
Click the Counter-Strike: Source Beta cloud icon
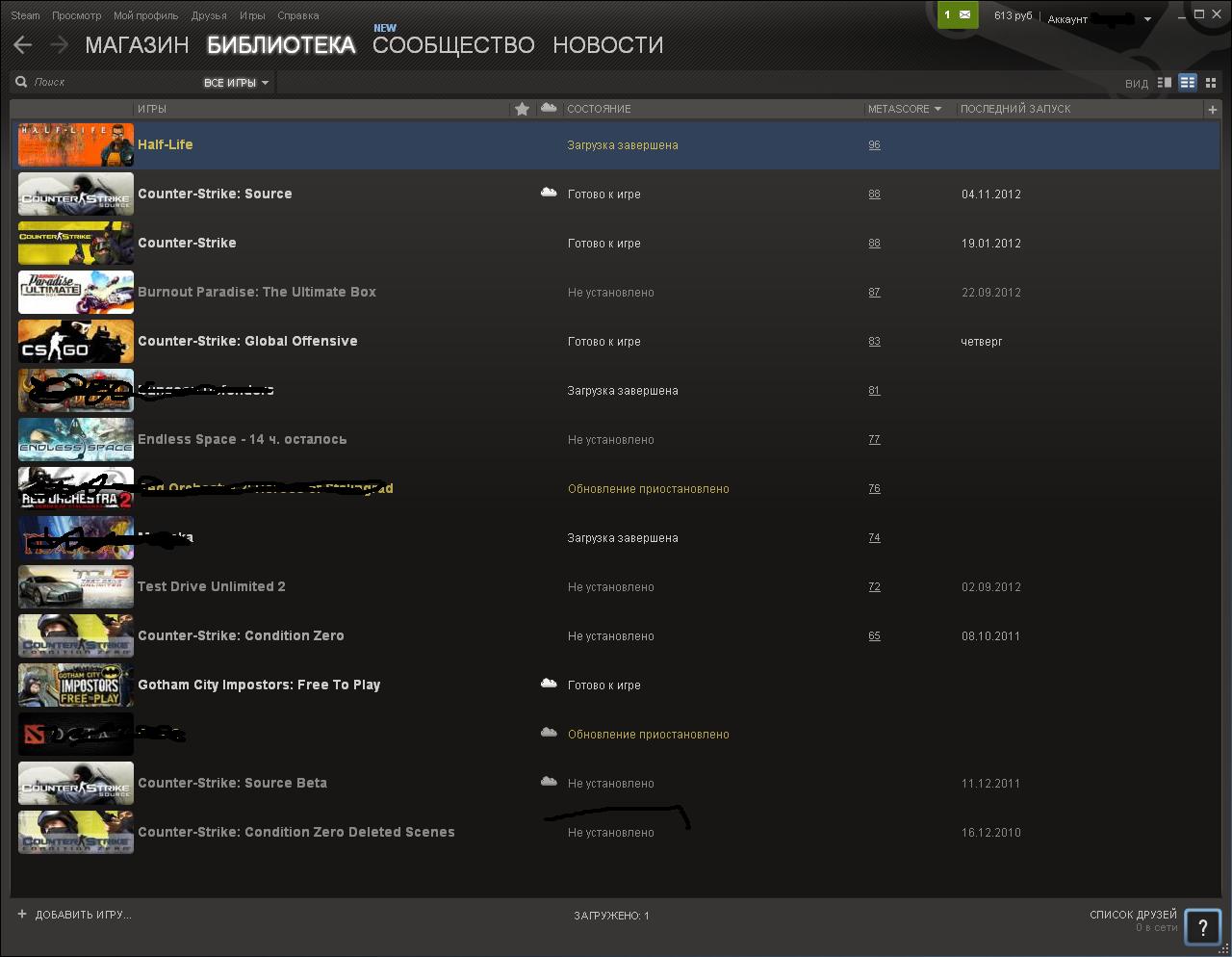[x=549, y=782]
